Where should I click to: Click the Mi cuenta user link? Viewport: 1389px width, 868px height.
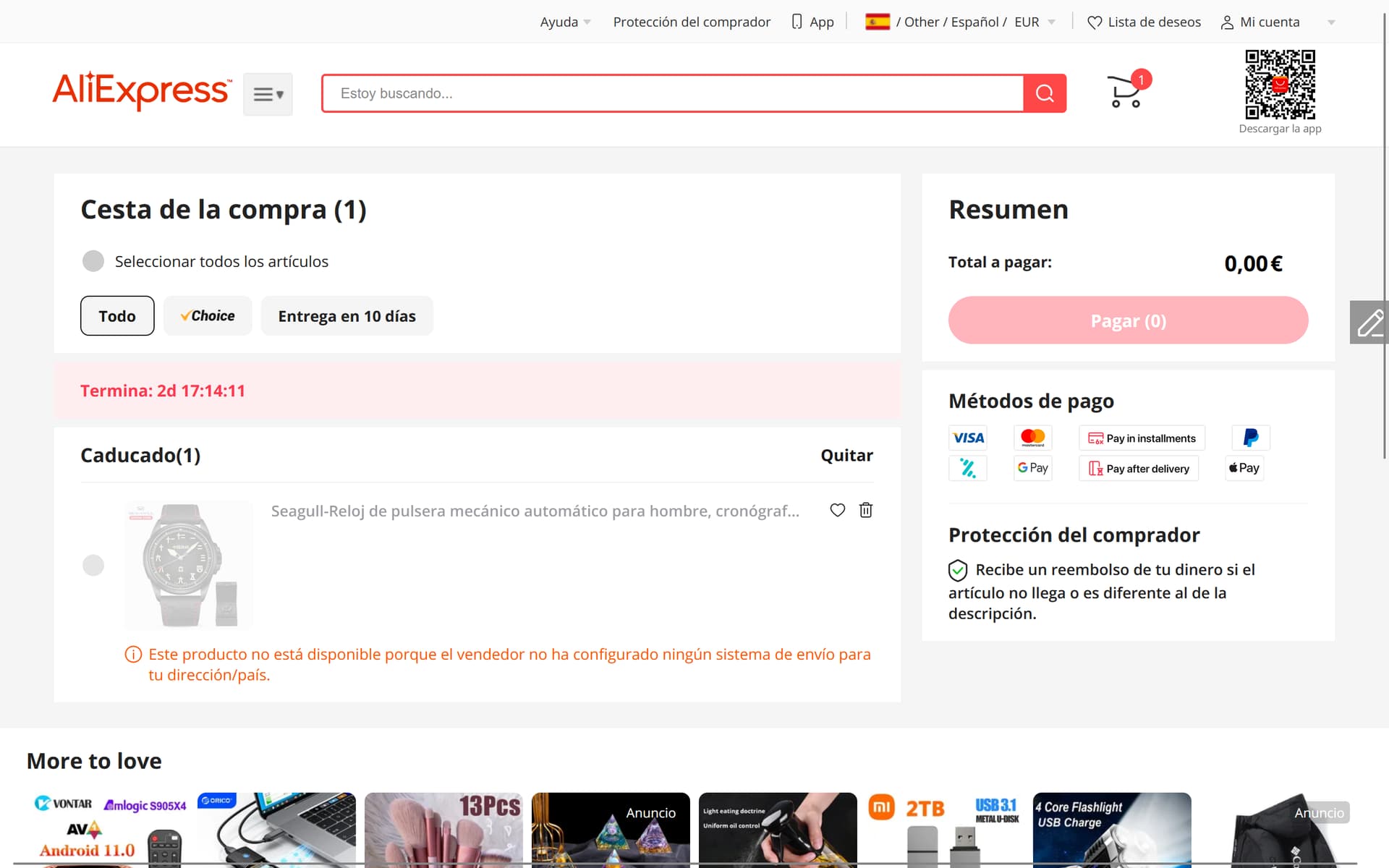pyautogui.click(x=1260, y=22)
